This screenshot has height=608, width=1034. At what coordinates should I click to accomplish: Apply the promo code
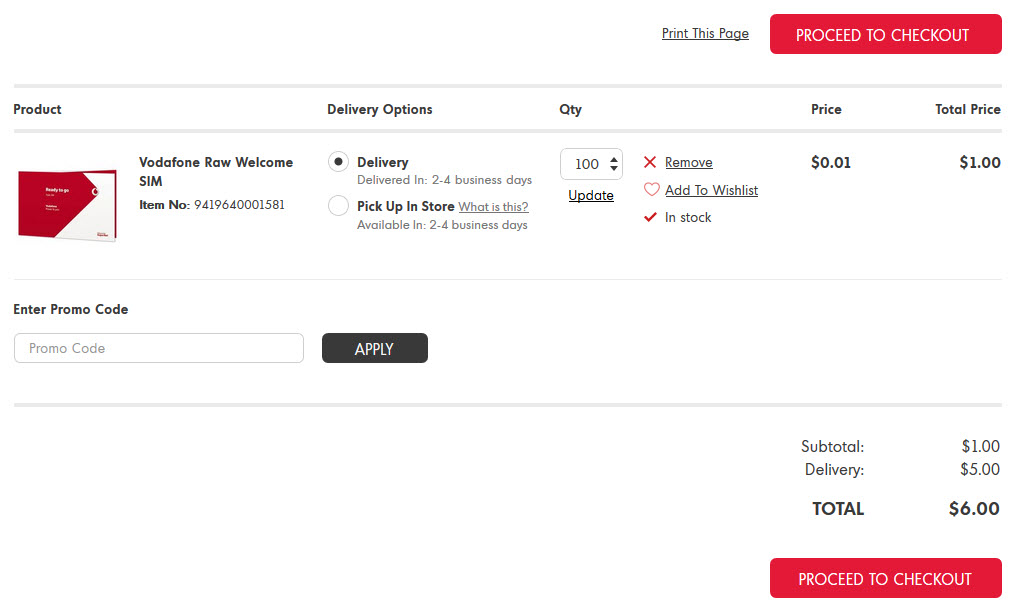(x=375, y=348)
